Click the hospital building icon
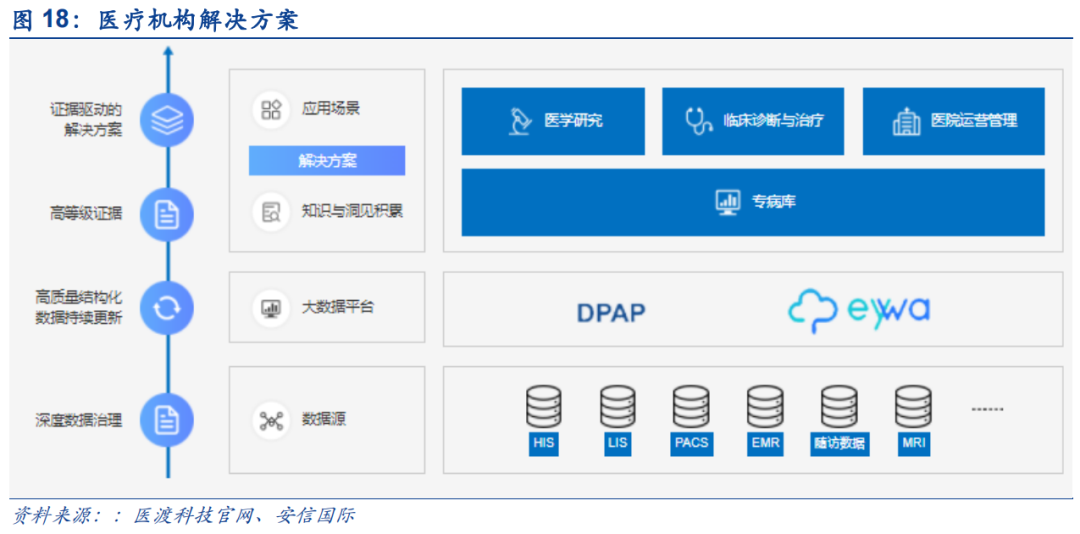 coord(906,121)
